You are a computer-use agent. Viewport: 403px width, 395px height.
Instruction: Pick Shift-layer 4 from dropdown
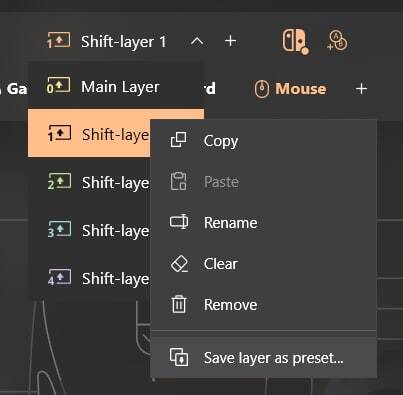click(89, 278)
